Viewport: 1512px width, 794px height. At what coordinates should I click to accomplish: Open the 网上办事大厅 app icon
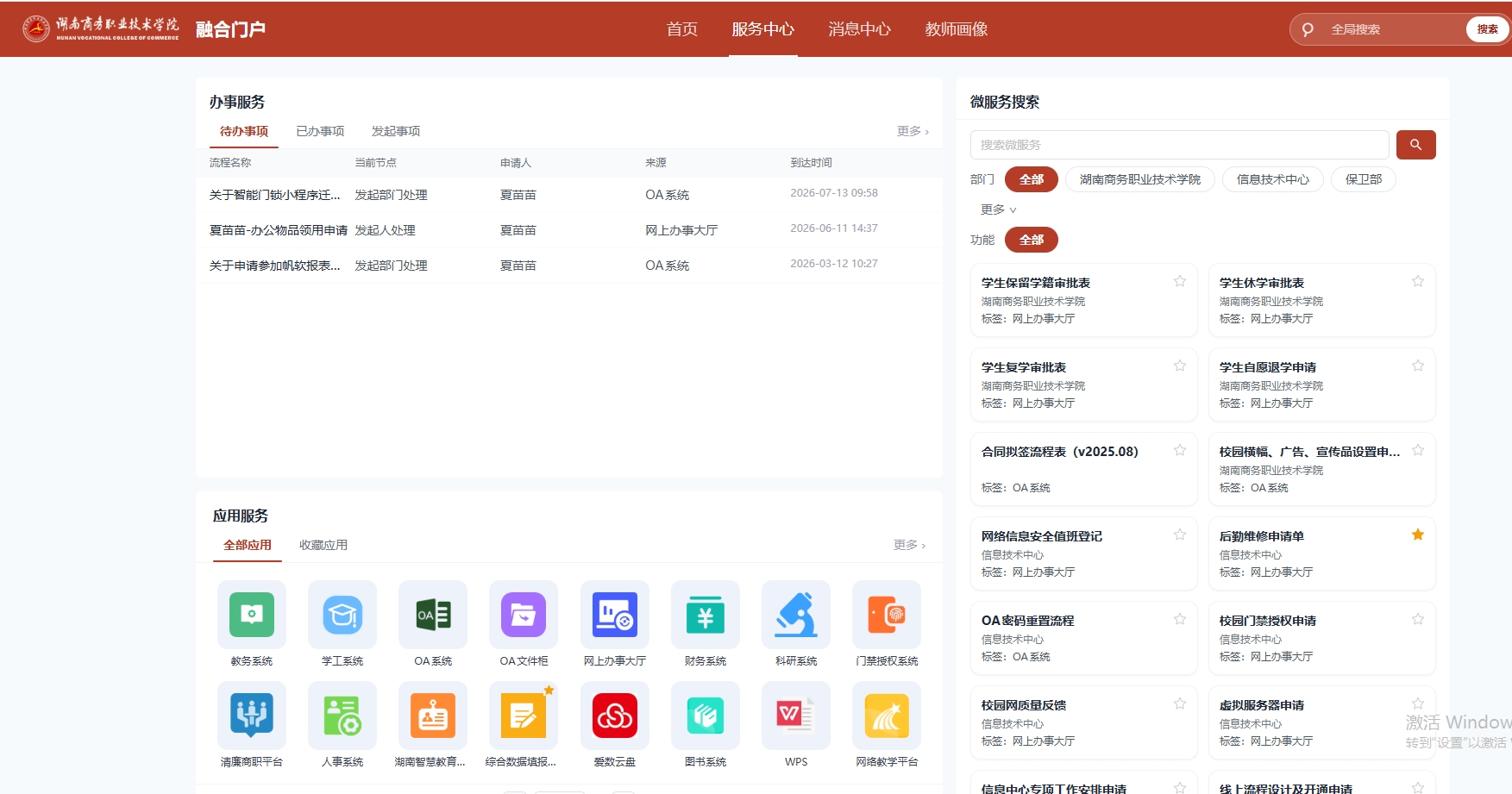[x=614, y=614]
